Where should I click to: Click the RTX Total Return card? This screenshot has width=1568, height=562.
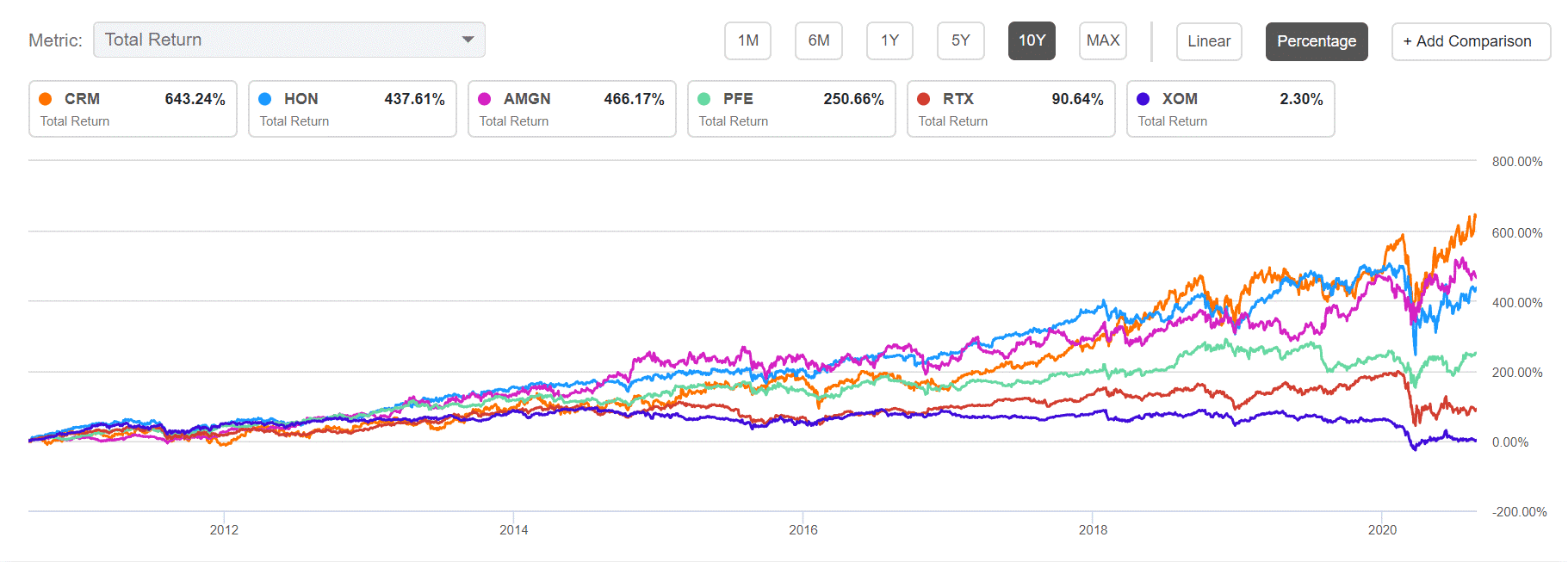click(x=1011, y=108)
